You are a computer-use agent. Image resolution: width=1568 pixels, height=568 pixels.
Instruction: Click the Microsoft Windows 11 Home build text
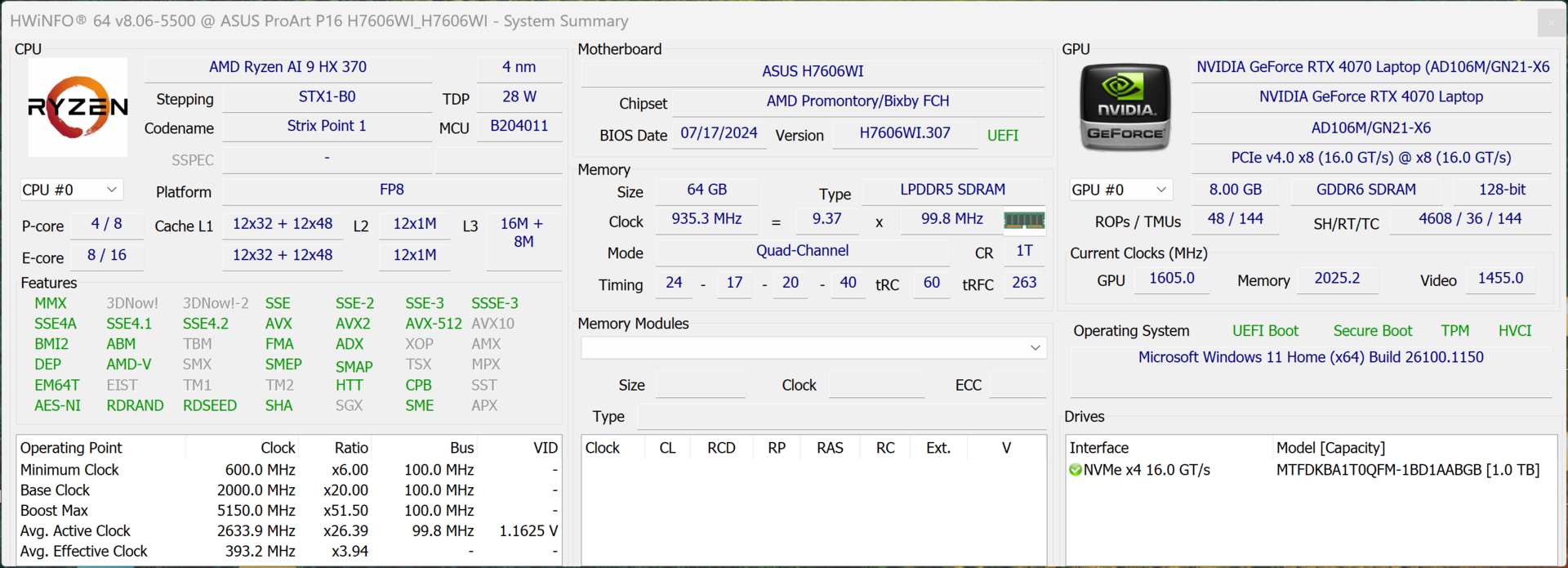pos(1310,357)
